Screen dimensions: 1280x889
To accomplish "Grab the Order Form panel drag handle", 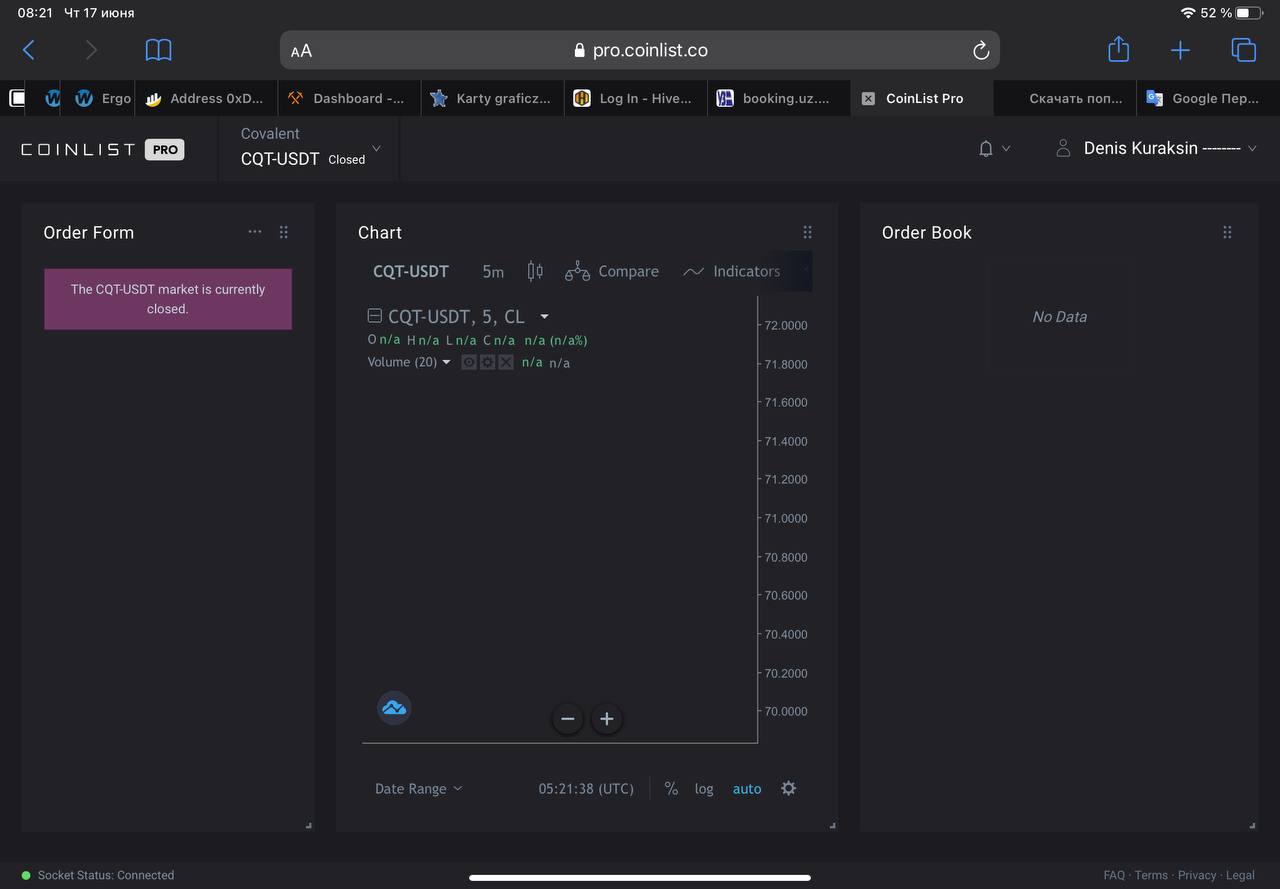I will tap(284, 232).
